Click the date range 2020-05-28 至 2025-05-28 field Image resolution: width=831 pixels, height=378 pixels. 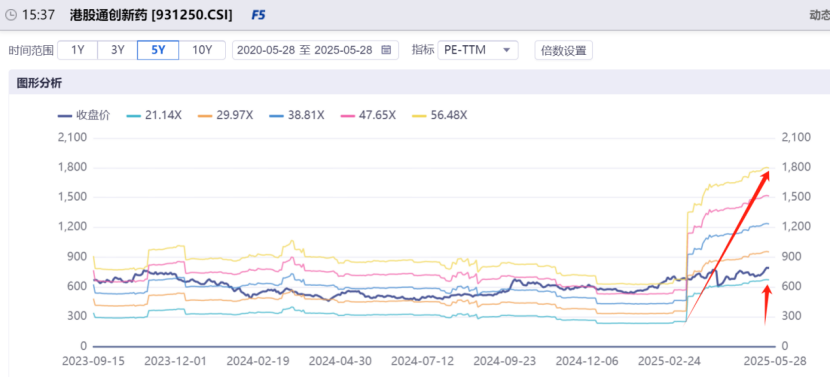pos(315,50)
